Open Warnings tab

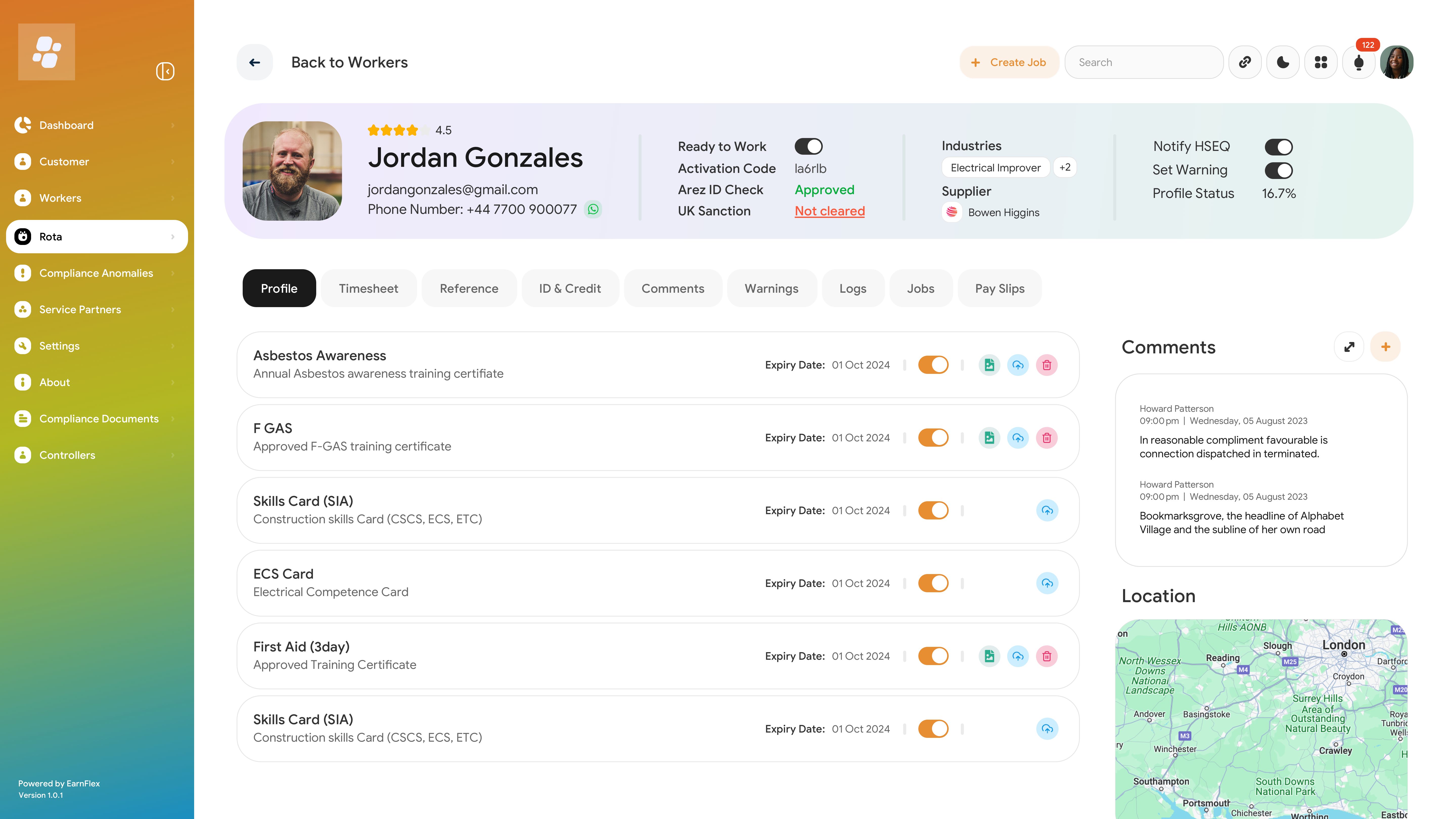click(771, 288)
